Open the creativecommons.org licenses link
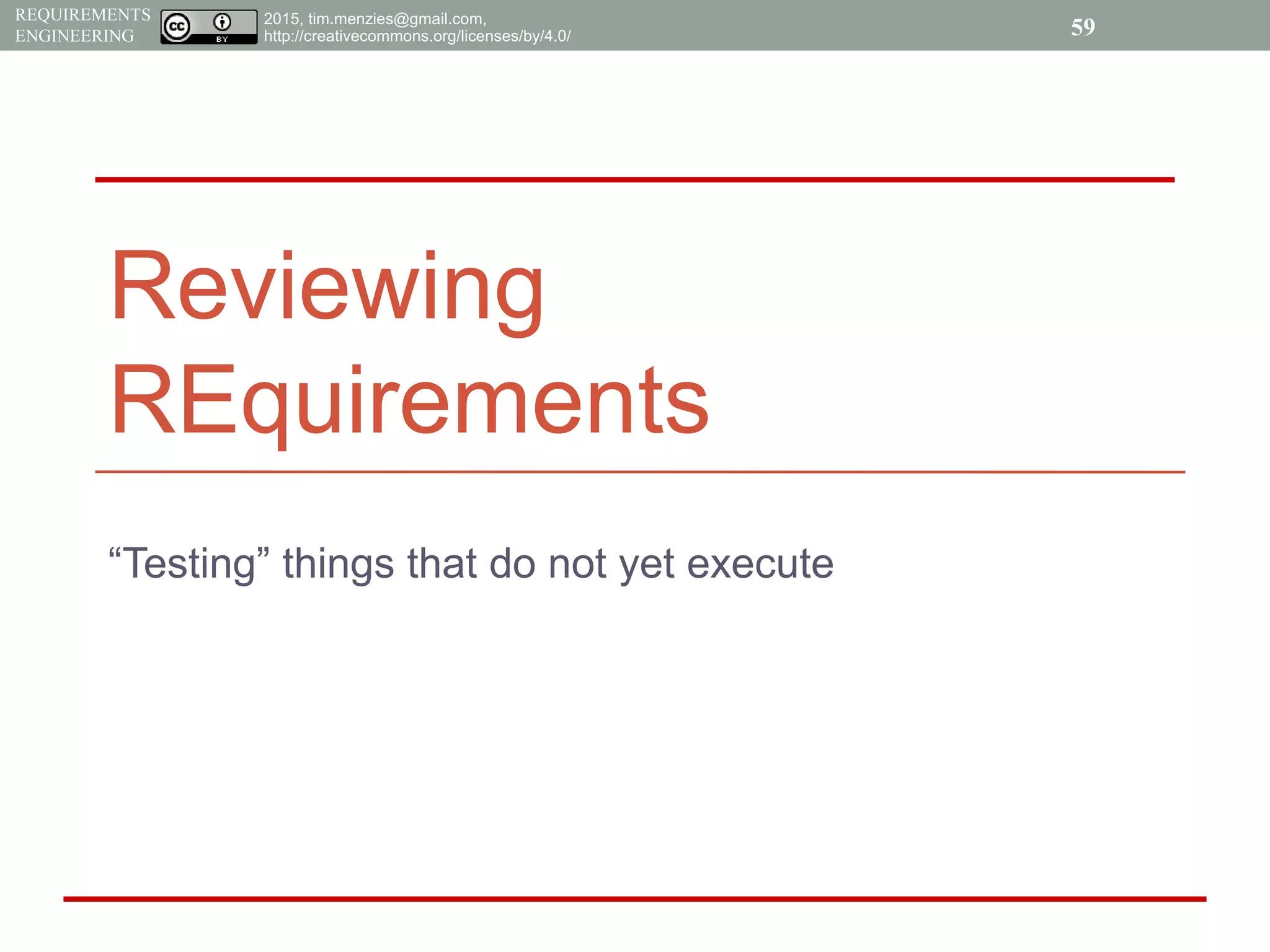The height and width of the screenshot is (952, 1270). point(417,36)
